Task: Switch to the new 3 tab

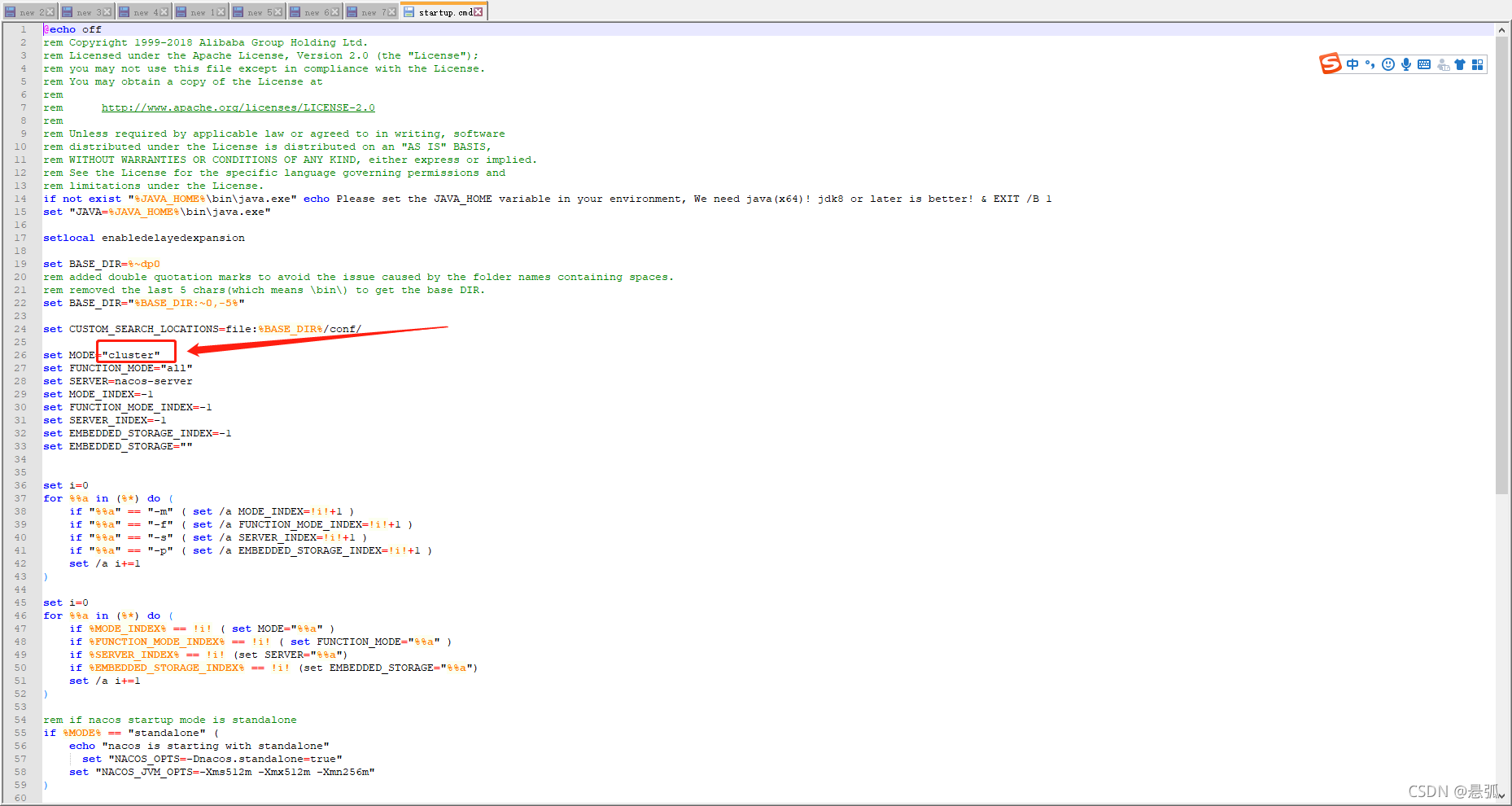Action: (x=86, y=12)
